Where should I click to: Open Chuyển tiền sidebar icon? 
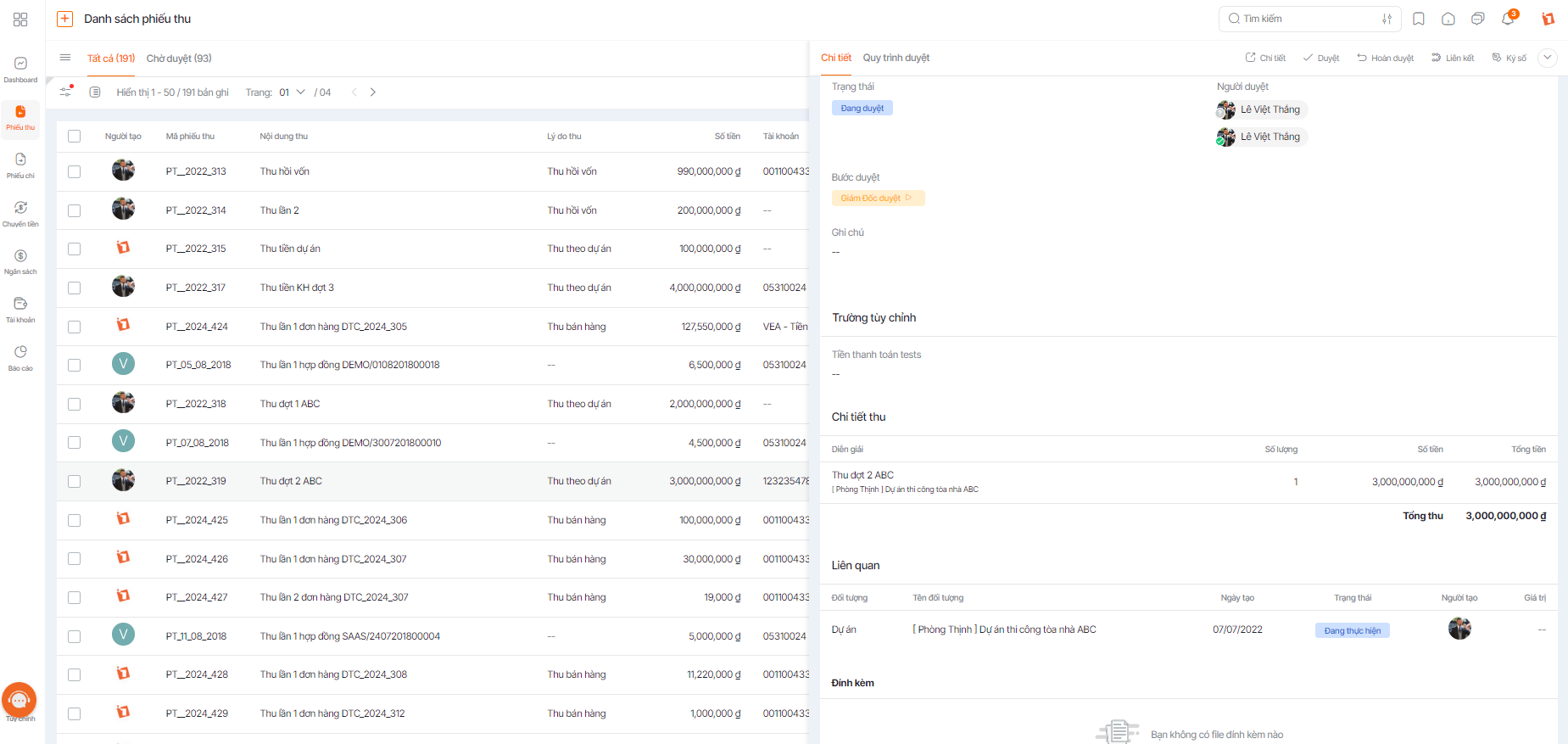pos(20,214)
